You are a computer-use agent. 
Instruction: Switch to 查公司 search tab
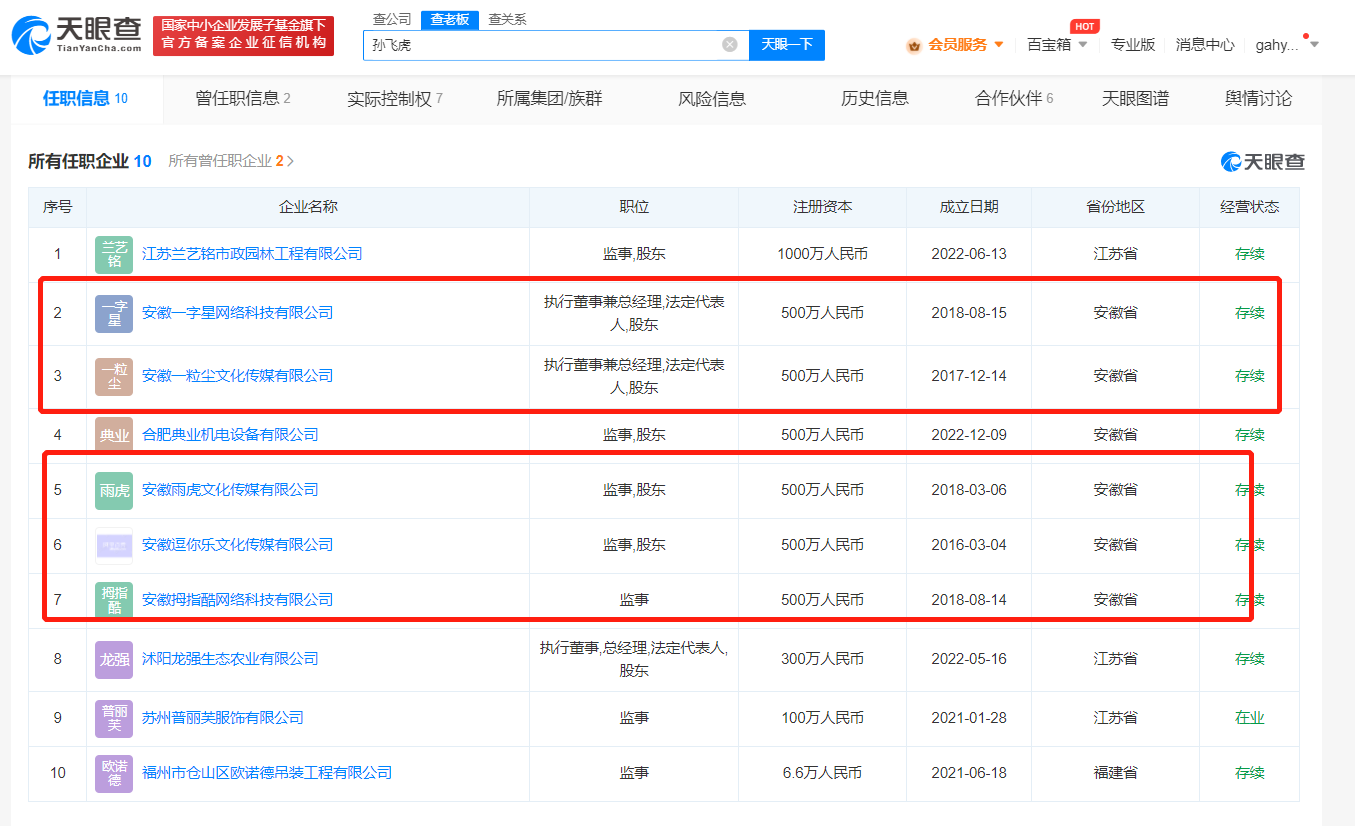tap(391, 19)
